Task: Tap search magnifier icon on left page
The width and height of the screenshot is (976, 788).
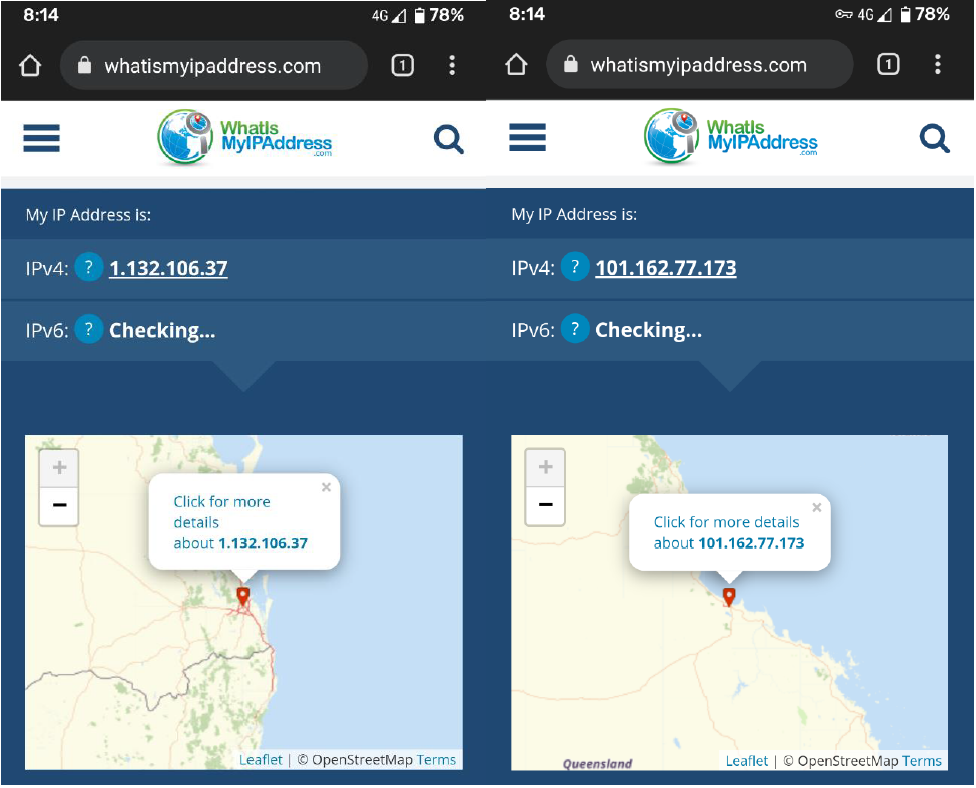Action: (x=449, y=139)
